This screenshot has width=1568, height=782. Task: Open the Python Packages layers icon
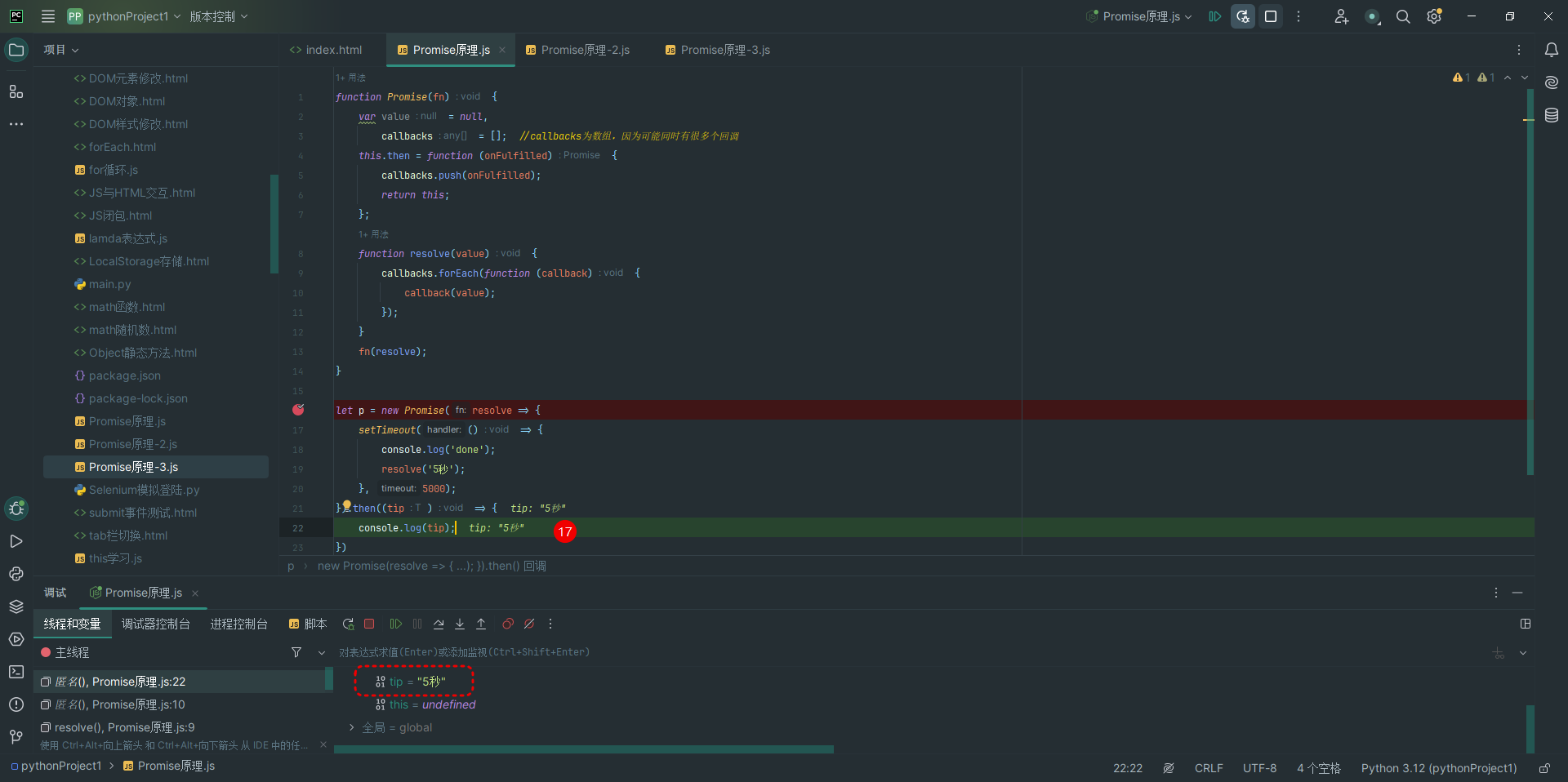click(16, 606)
